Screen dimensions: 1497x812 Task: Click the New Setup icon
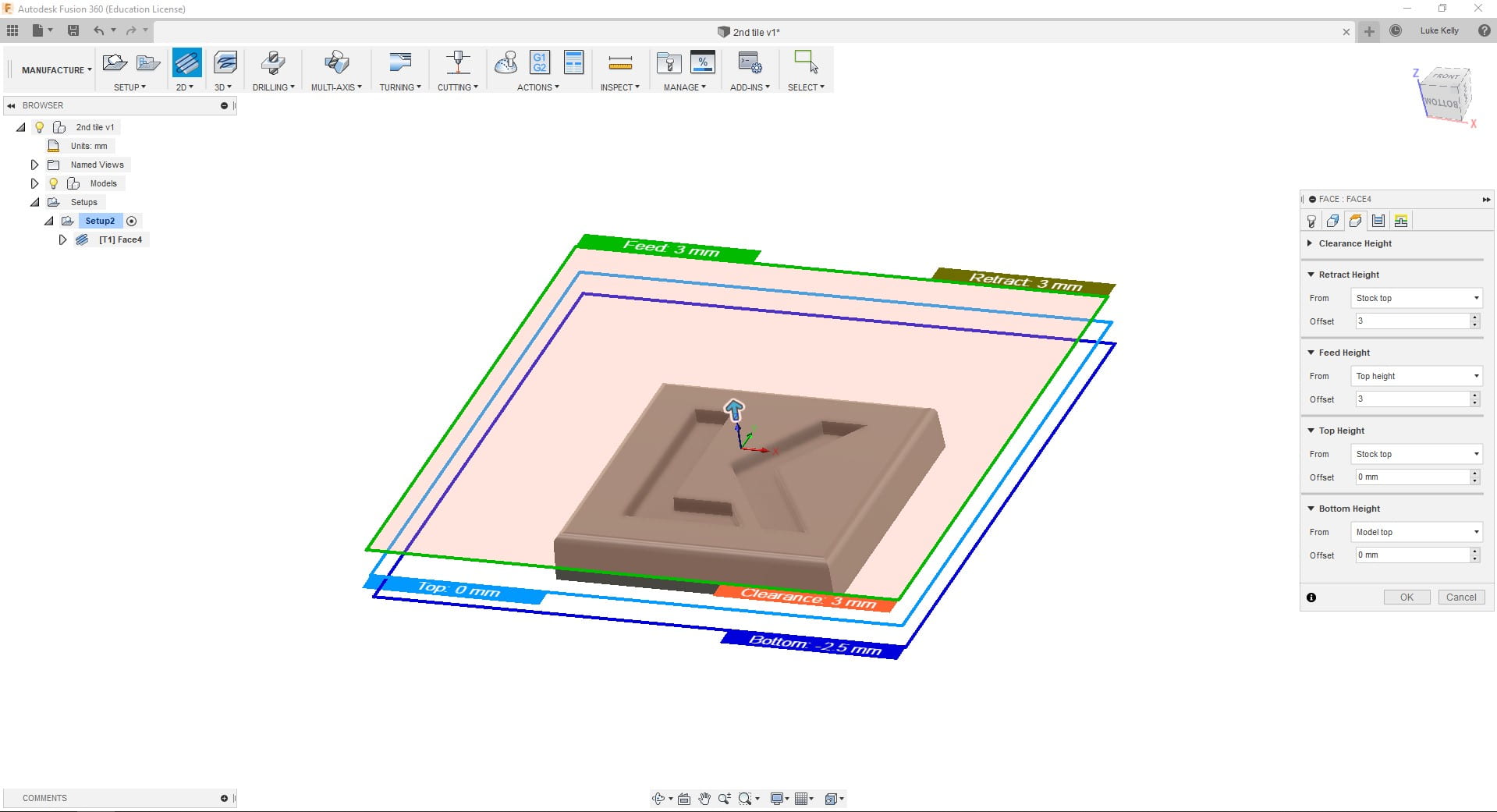(x=115, y=62)
